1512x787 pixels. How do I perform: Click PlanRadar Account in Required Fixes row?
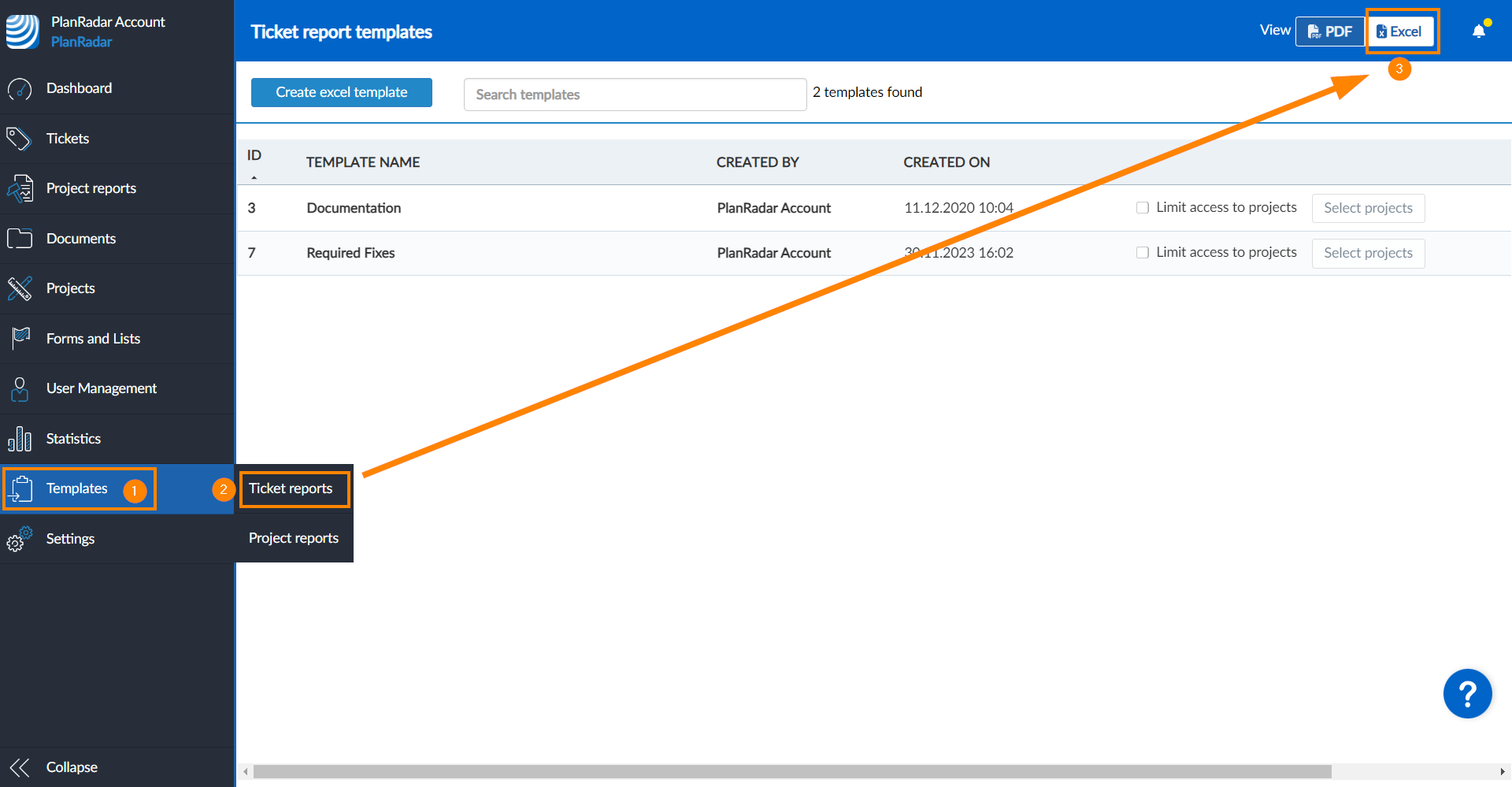coord(774,253)
